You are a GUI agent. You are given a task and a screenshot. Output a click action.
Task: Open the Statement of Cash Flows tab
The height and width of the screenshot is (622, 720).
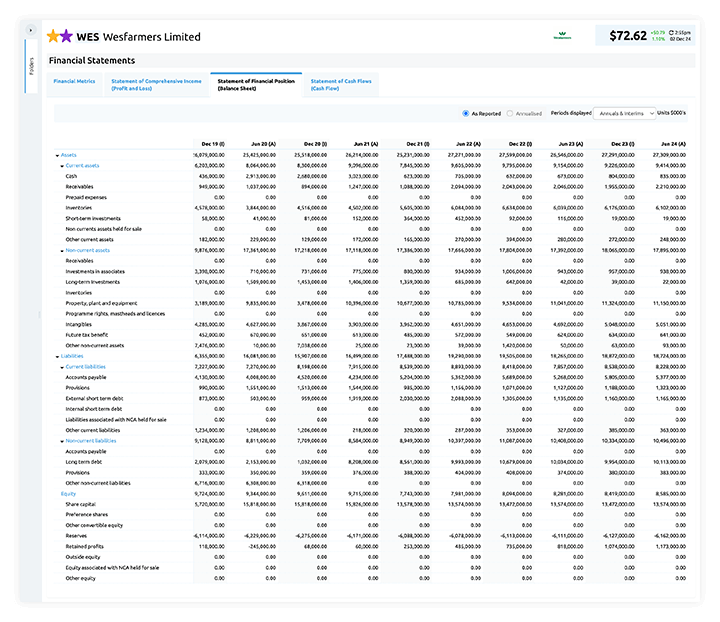pyautogui.click(x=340, y=84)
